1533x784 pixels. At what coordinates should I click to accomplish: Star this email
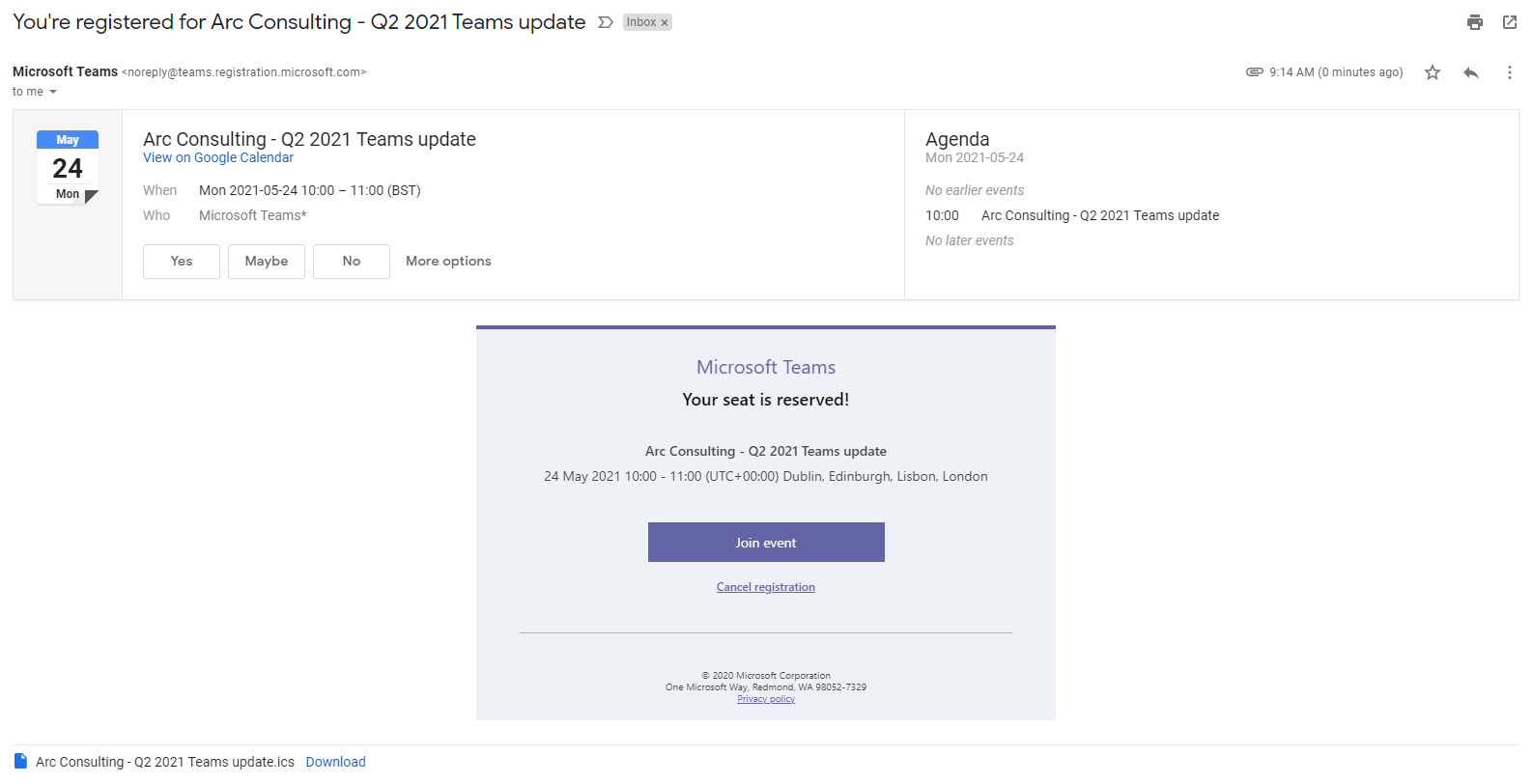1433,72
